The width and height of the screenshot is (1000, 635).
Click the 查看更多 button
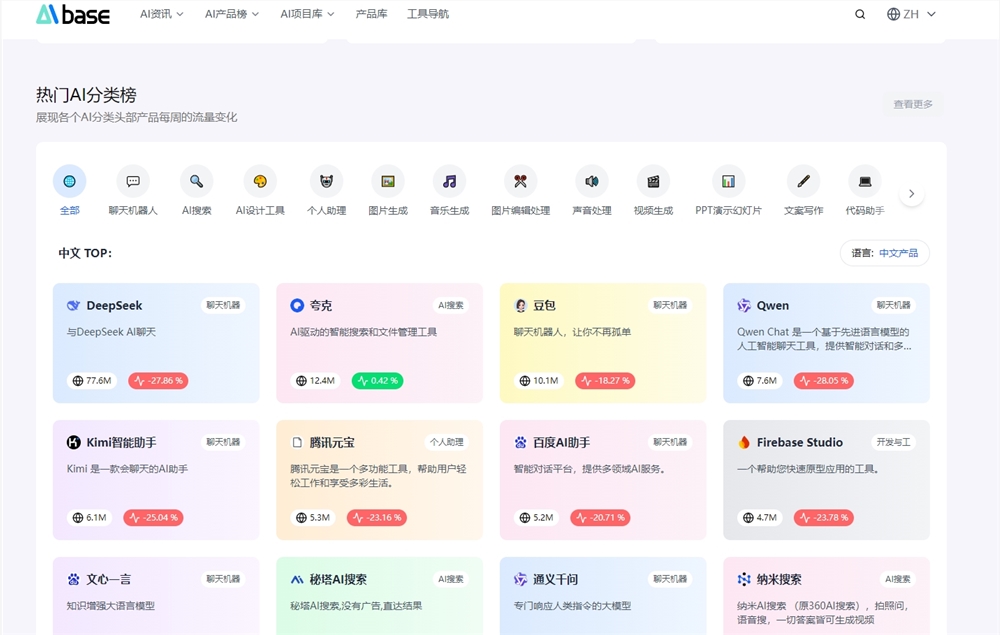[x=913, y=103]
